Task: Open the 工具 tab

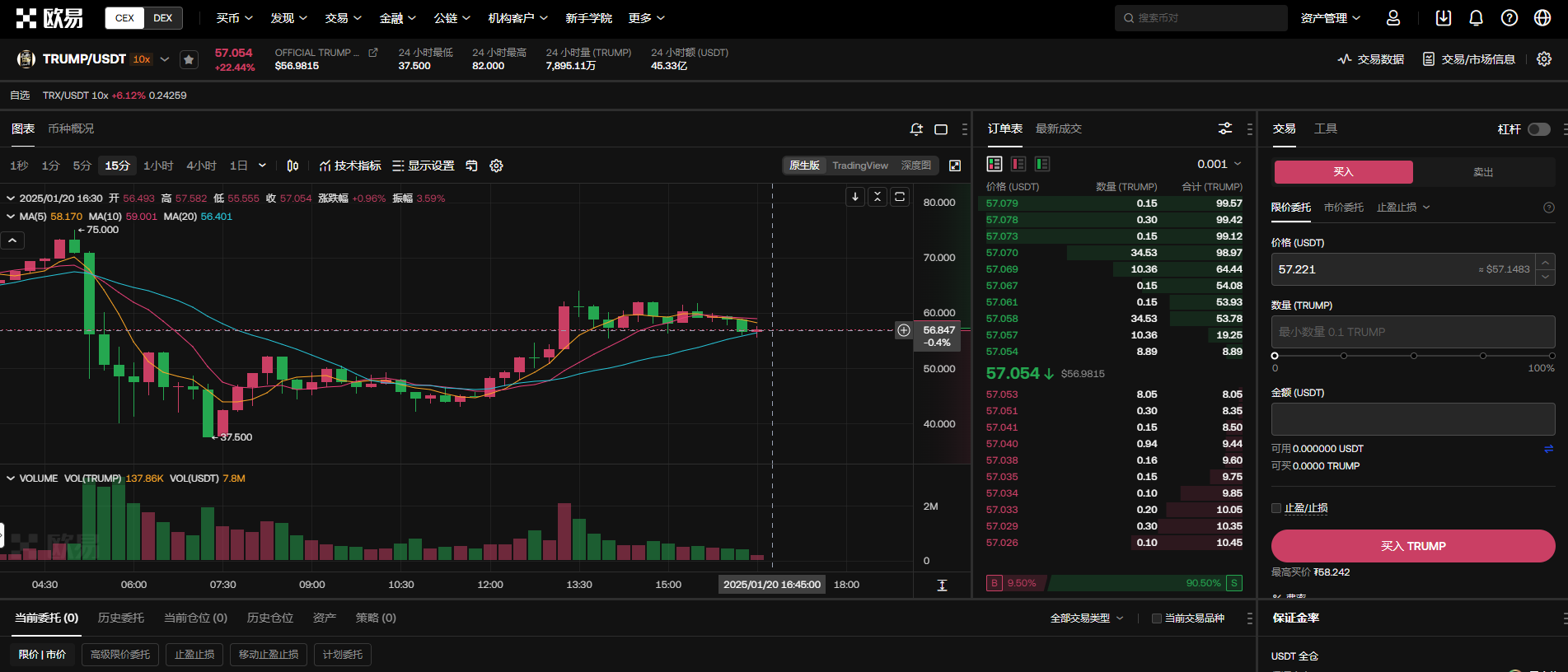Action: coord(1325,128)
